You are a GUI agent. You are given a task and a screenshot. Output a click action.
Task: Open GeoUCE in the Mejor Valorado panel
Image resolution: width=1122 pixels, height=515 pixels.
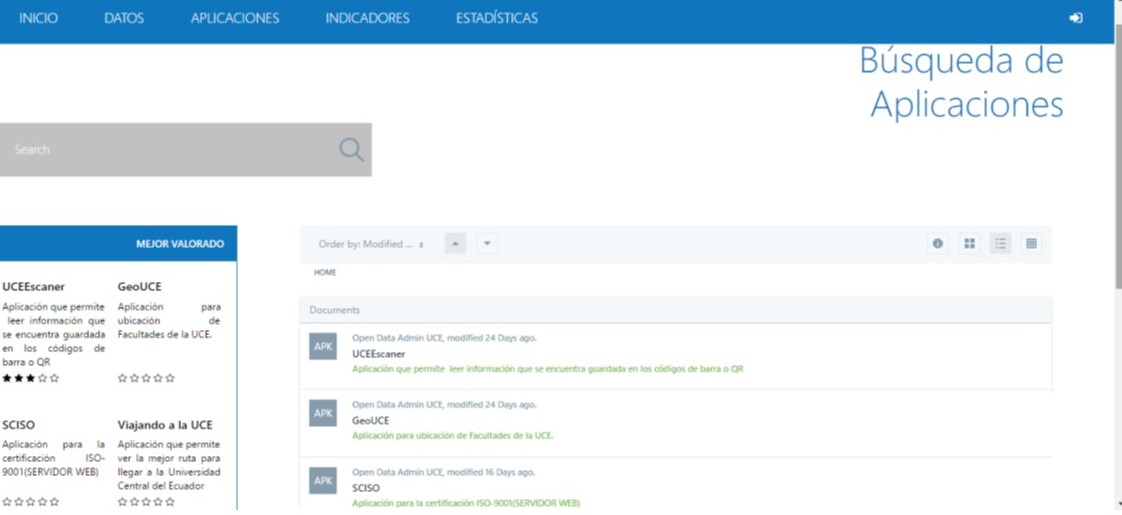(x=139, y=286)
